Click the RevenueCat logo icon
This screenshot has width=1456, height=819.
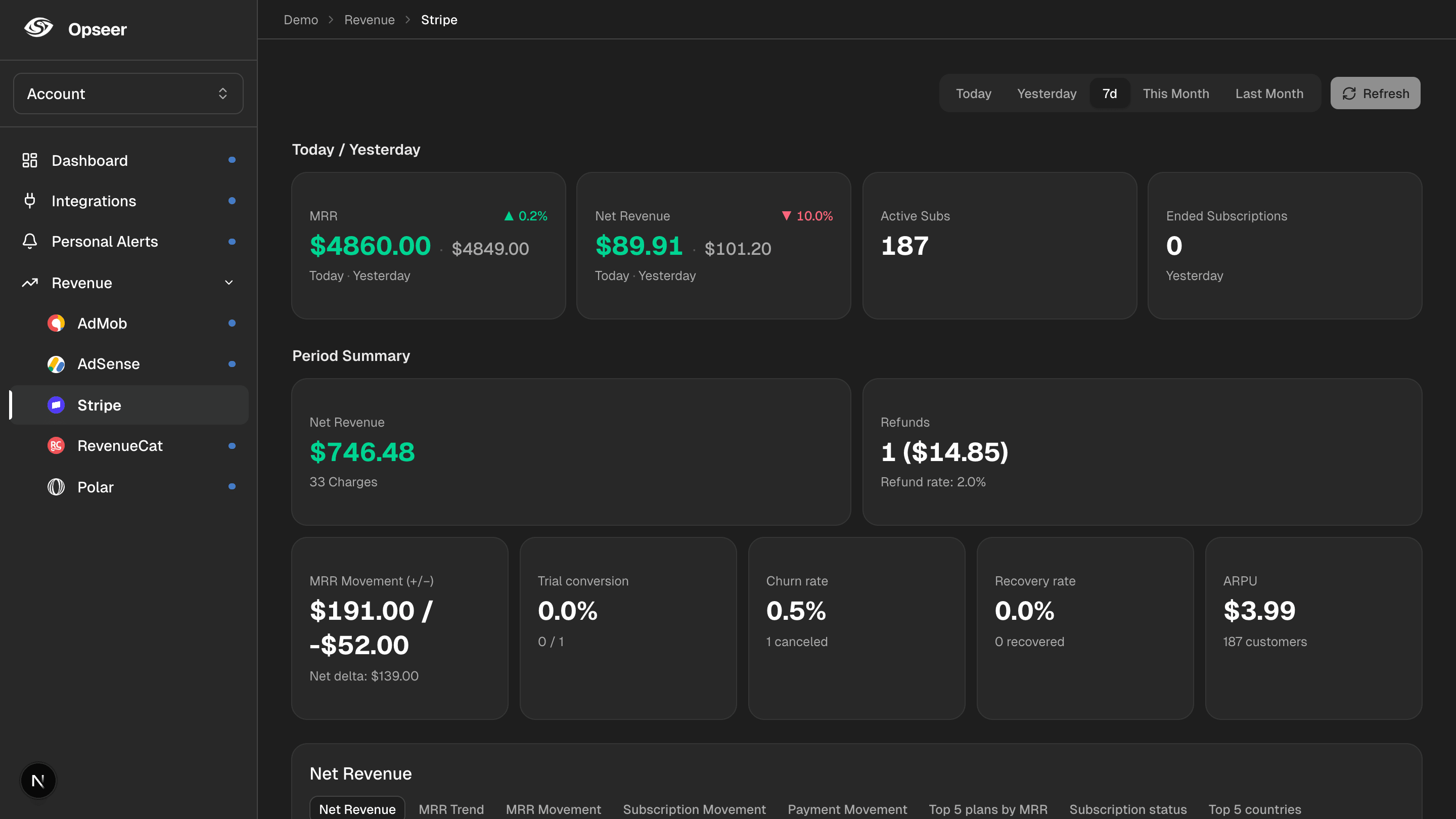tap(56, 446)
